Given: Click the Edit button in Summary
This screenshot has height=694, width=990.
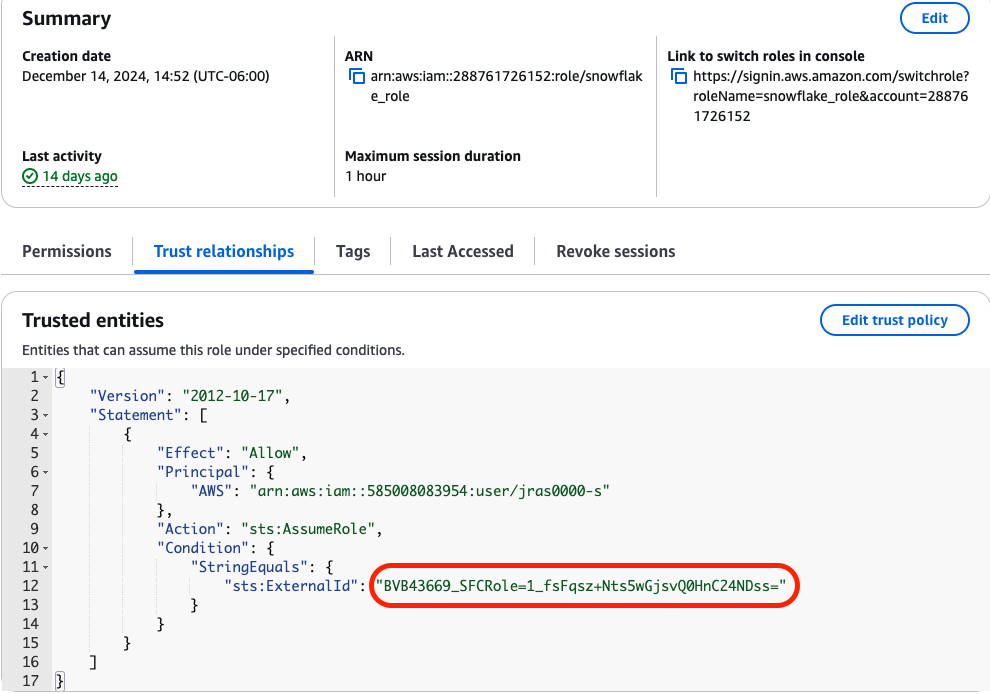Looking at the screenshot, I should (934, 18).
